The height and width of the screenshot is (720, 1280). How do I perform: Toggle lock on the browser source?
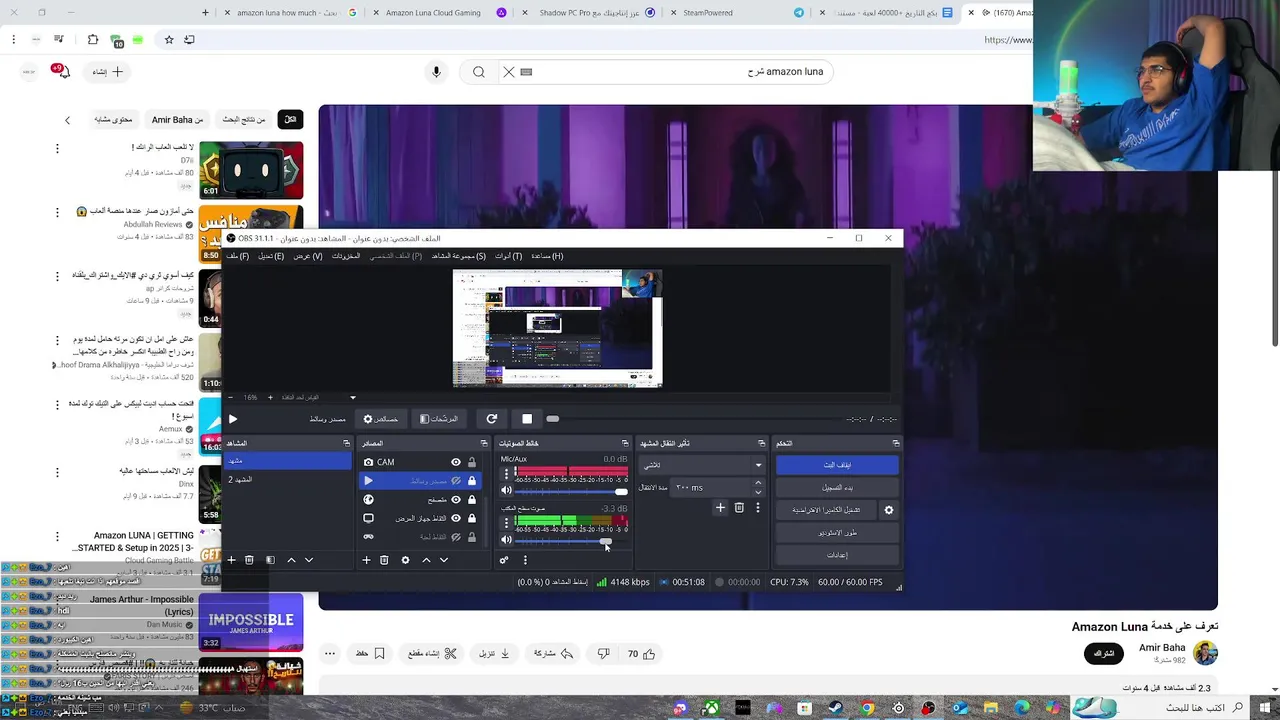click(x=472, y=500)
